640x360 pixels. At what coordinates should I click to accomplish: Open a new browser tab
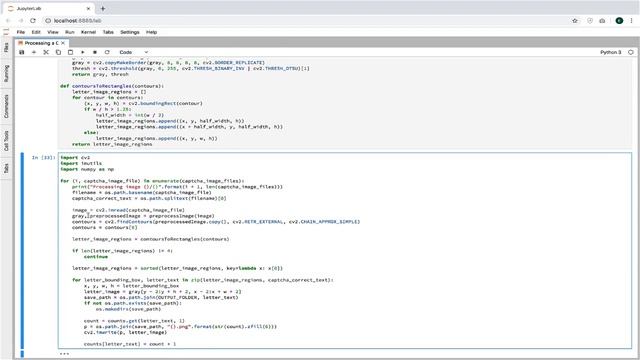pos(103,8)
